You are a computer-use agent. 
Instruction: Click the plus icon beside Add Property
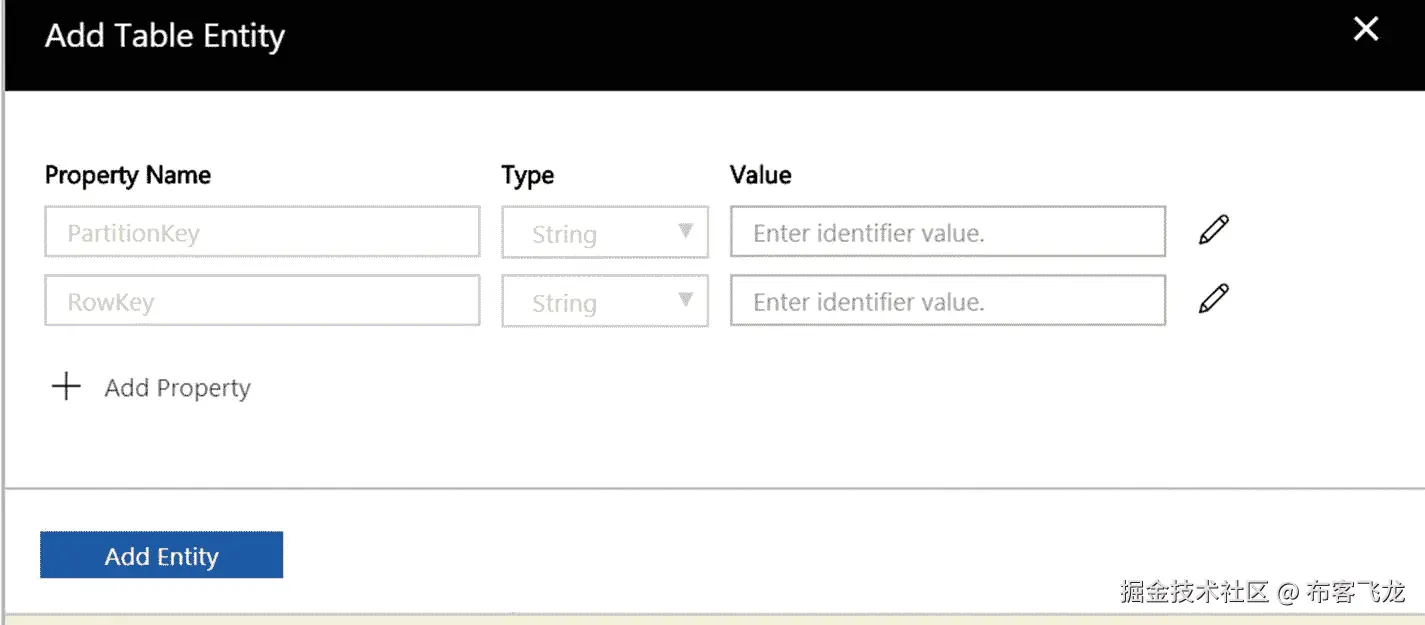(x=66, y=387)
